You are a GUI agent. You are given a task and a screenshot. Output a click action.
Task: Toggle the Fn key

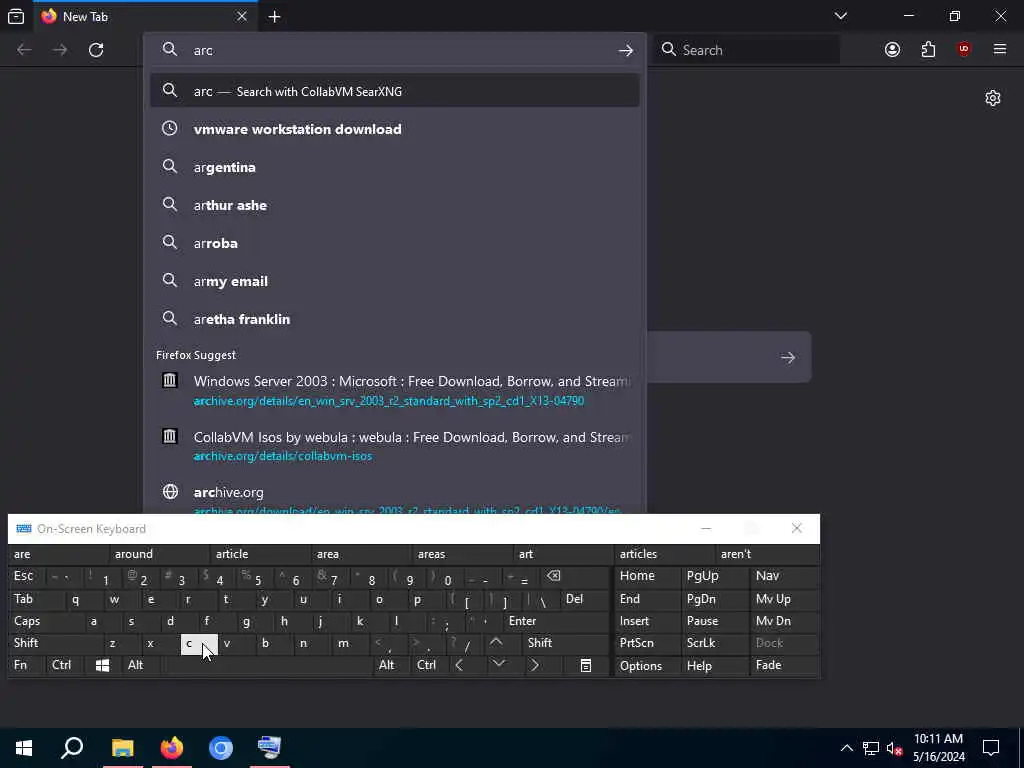(x=27, y=665)
